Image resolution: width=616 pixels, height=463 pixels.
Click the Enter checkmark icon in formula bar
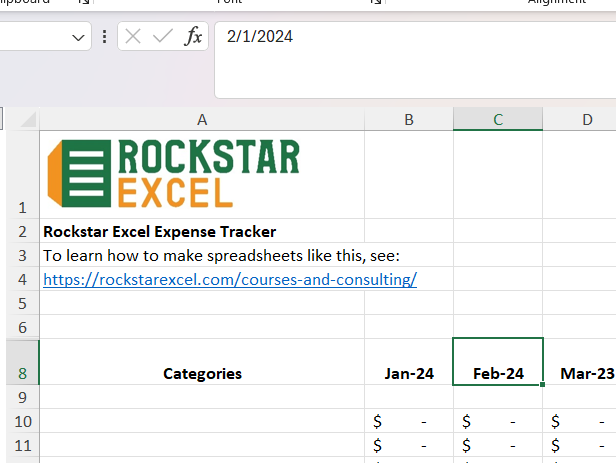click(x=162, y=37)
